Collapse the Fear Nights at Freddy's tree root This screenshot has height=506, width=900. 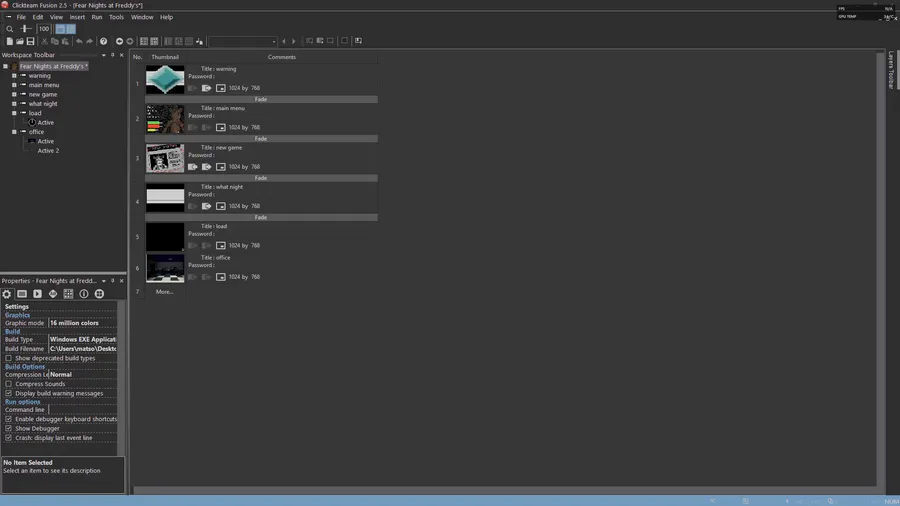pos(5,66)
